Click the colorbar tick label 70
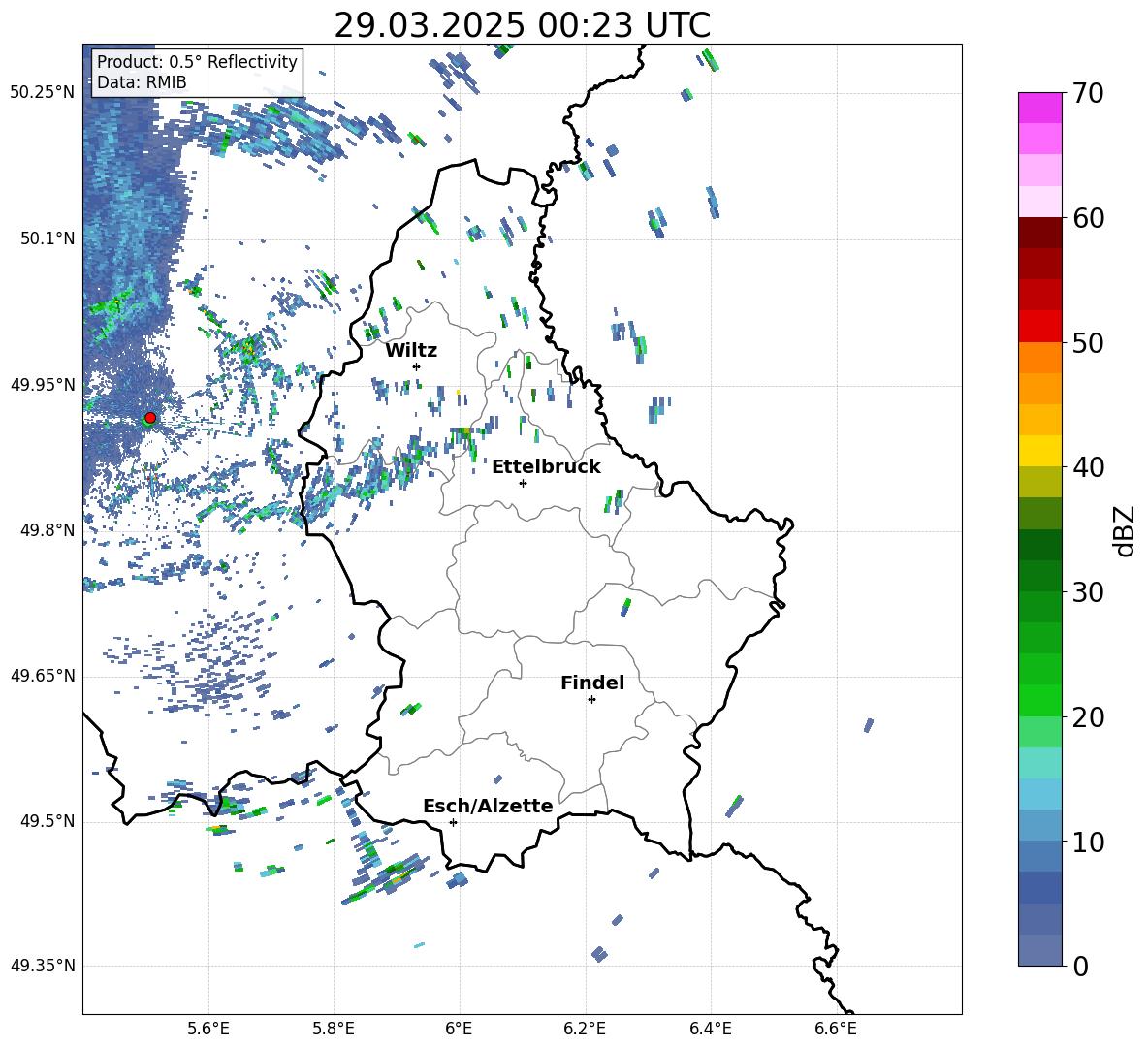Viewport: 1148px width, 1048px height. (1088, 93)
